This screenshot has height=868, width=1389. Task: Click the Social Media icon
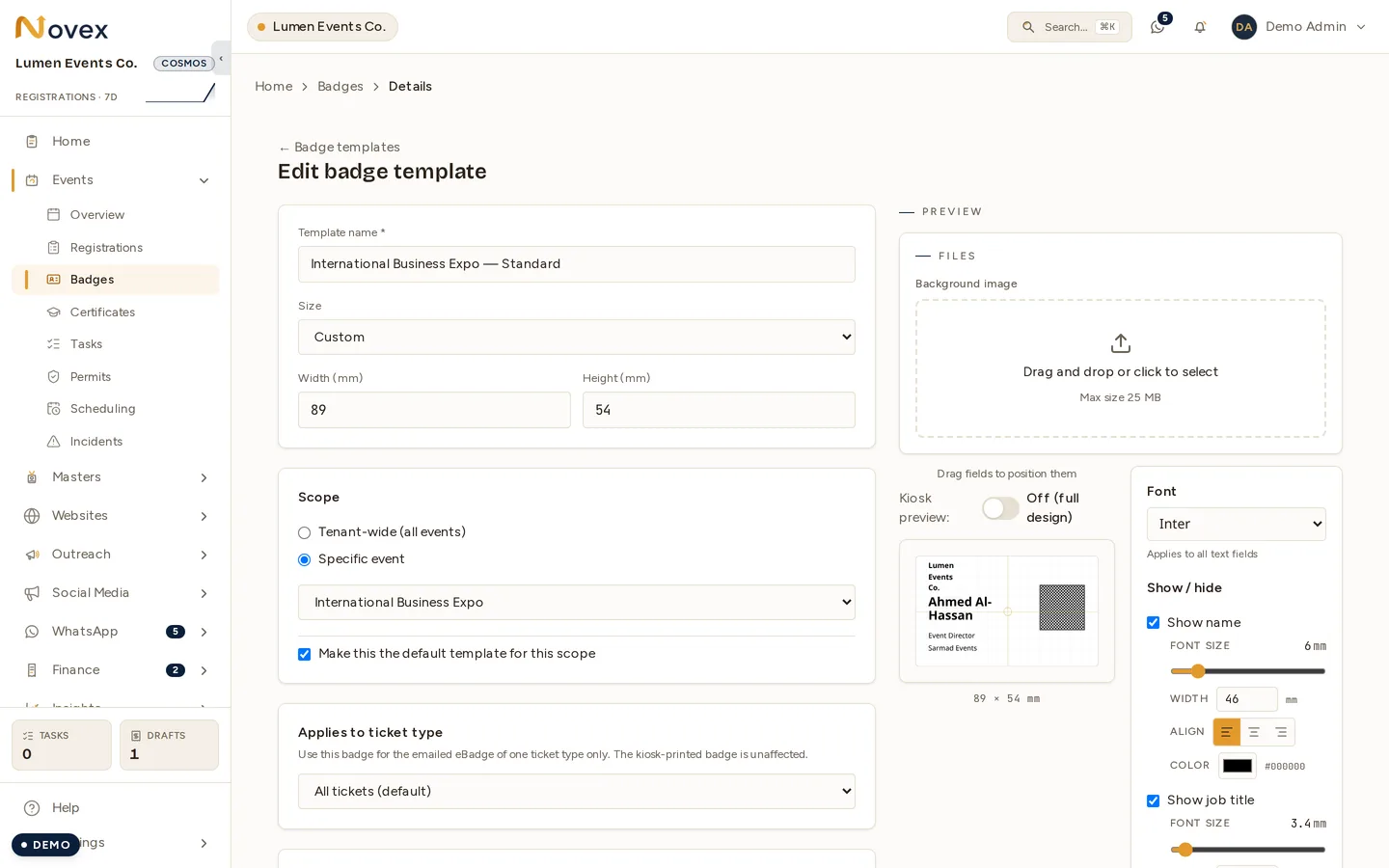pos(32,593)
